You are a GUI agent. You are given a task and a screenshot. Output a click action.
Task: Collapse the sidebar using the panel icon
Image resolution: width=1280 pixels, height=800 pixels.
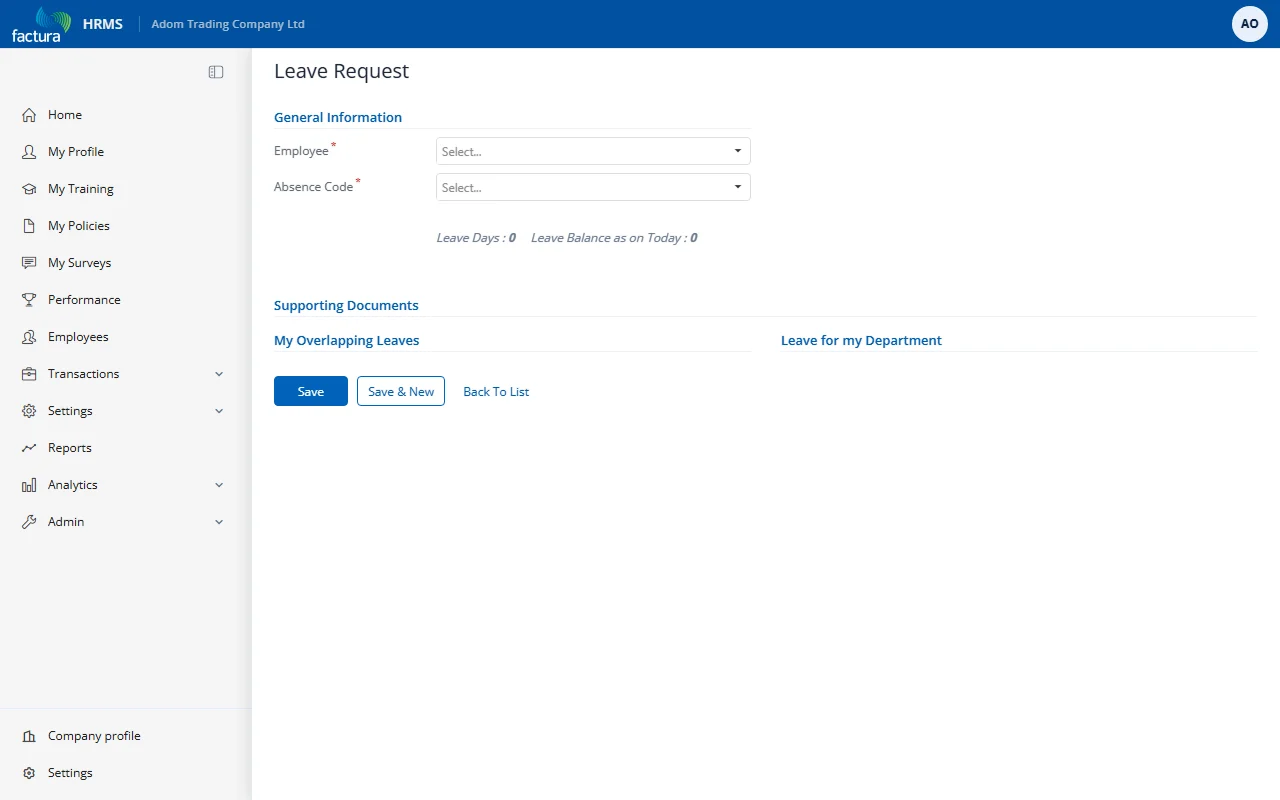pyautogui.click(x=216, y=72)
